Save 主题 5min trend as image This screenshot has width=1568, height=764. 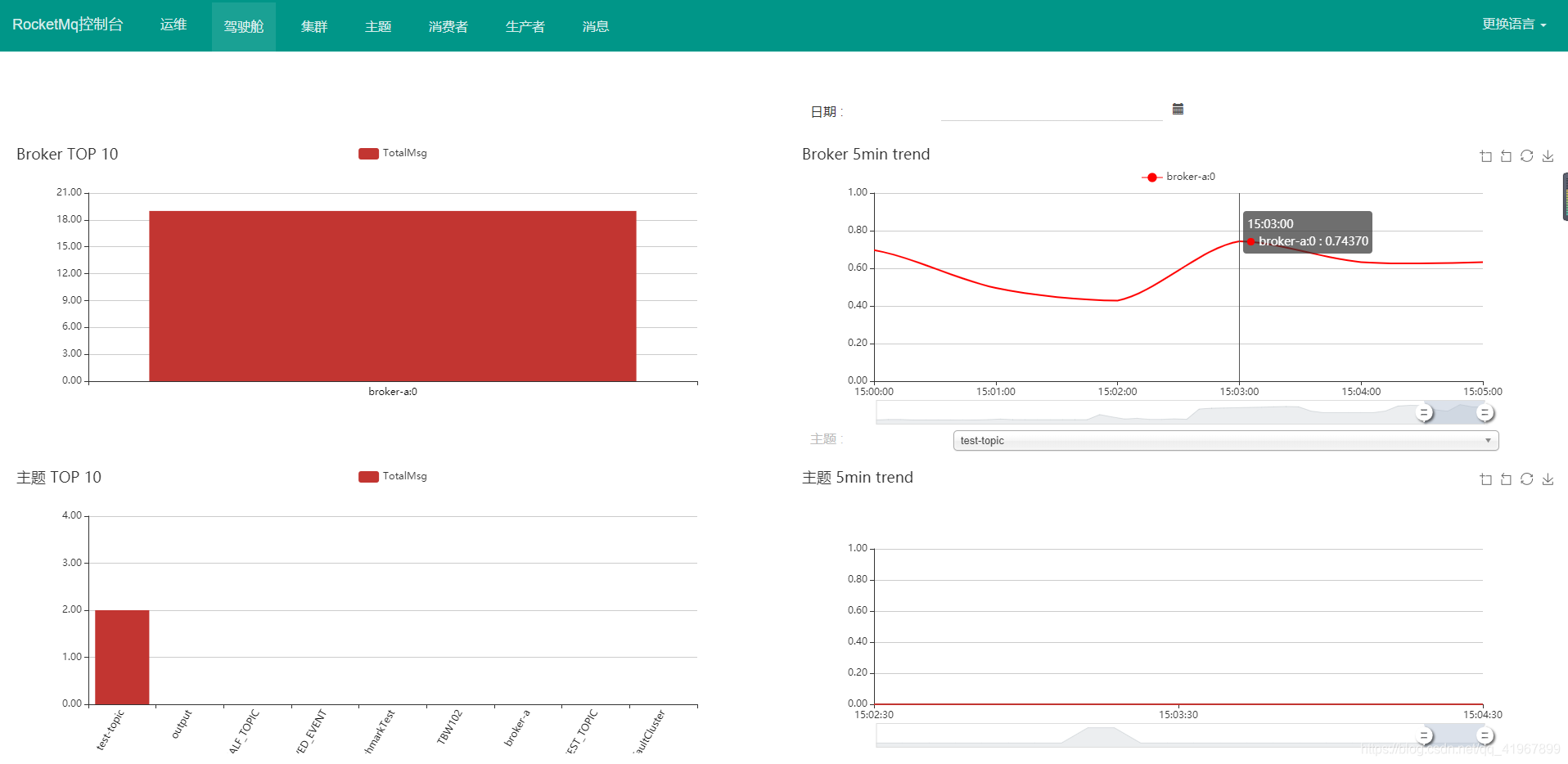[1548, 479]
